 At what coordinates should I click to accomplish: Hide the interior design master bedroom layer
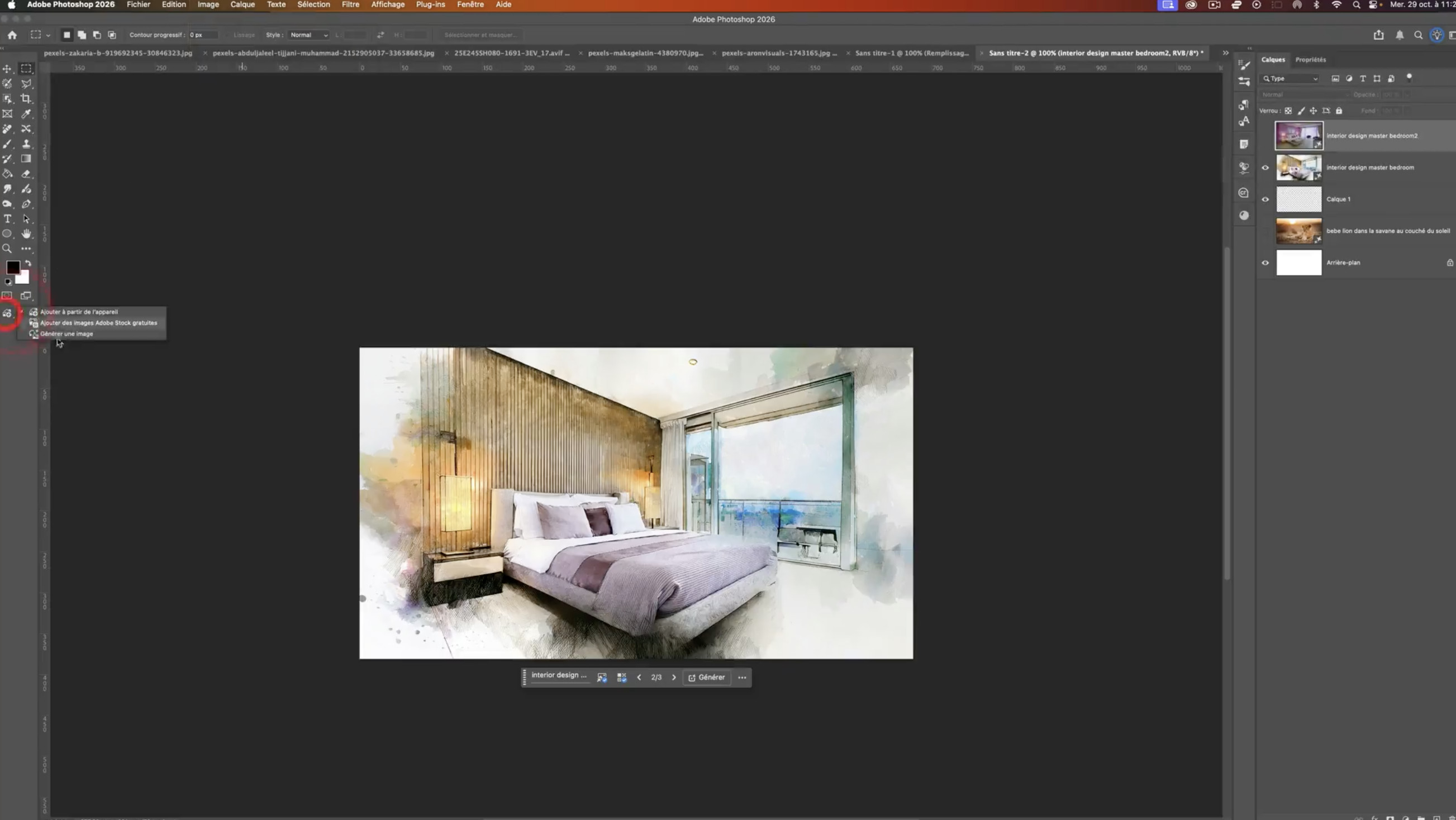(1265, 168)
